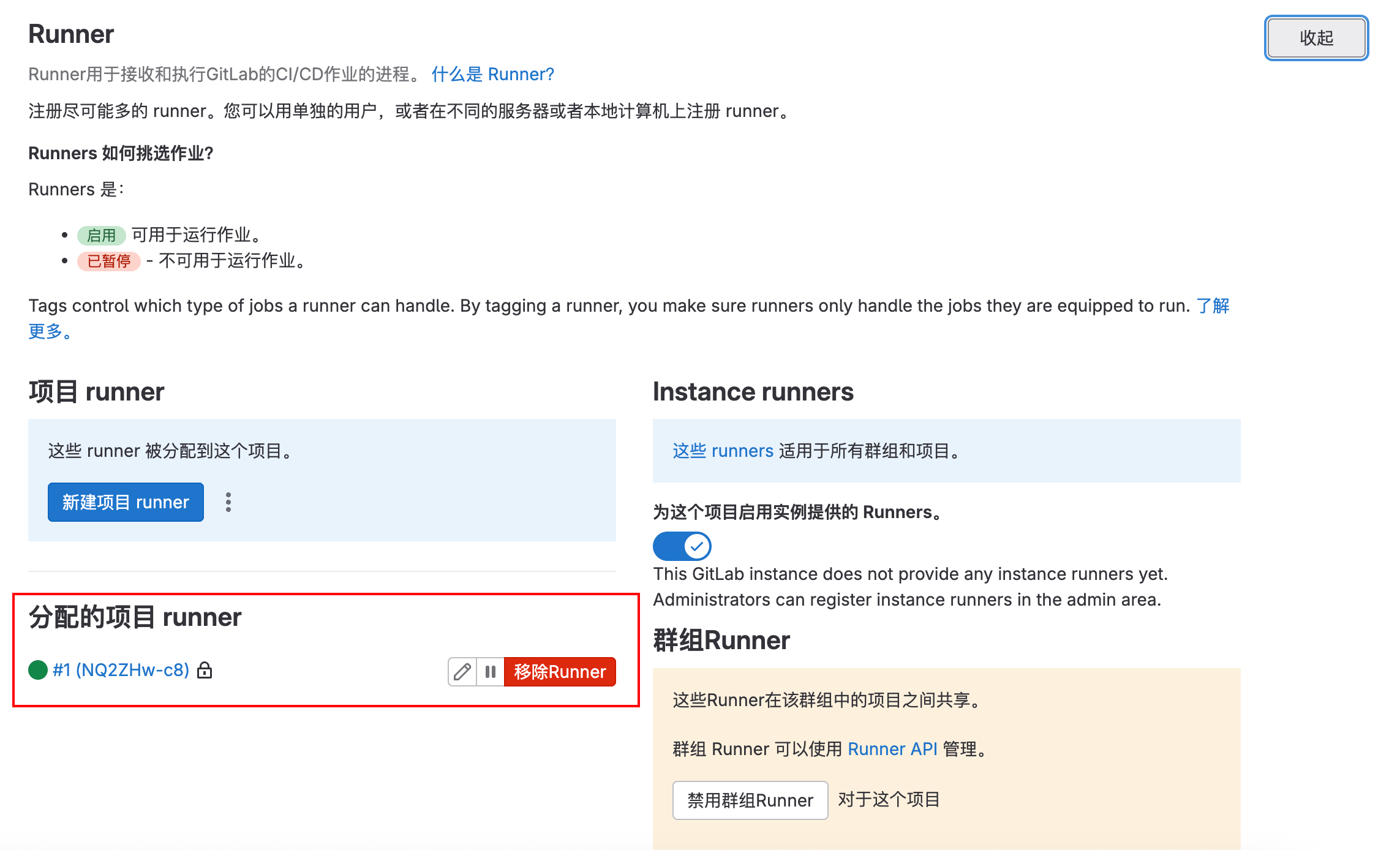Viewport: 1400px width, 850px height.
Task: Click the green online status dot
Action: pyautogui.click(x=38, y=670)
